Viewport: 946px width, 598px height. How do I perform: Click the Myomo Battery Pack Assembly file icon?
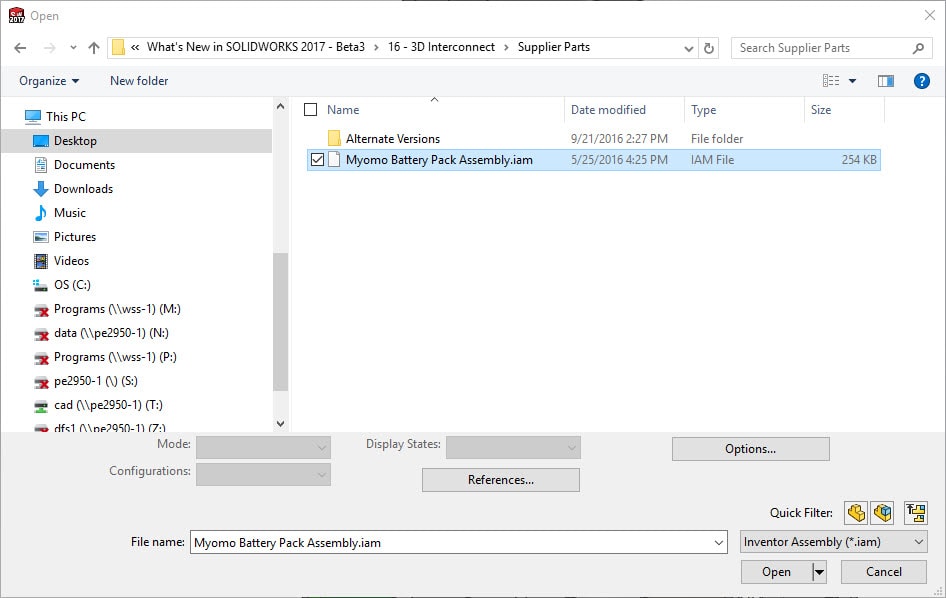(x=334, y=159)
